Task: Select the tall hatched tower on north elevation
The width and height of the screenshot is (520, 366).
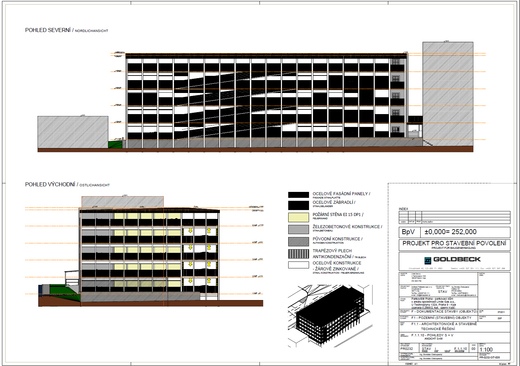Action: point(448,94)
